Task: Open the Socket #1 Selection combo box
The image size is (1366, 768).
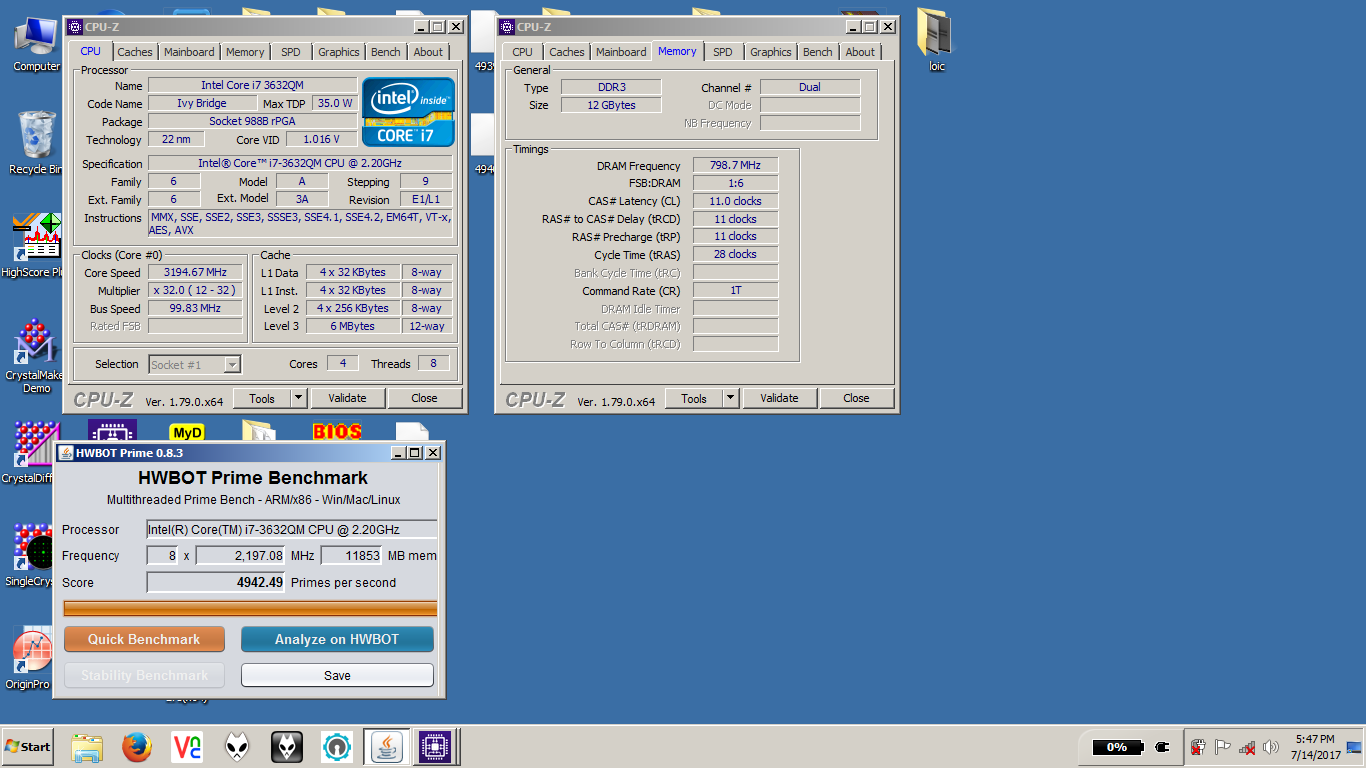Action: (195, 365)
